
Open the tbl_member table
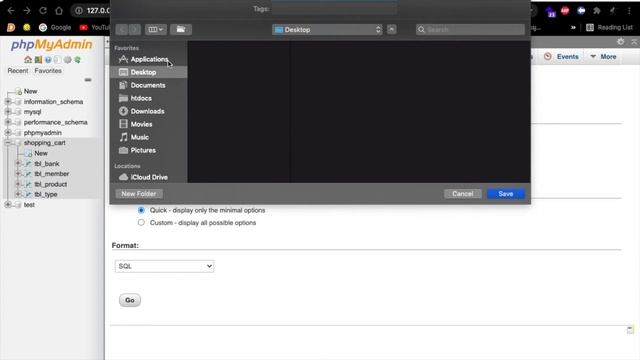(51, 174)
